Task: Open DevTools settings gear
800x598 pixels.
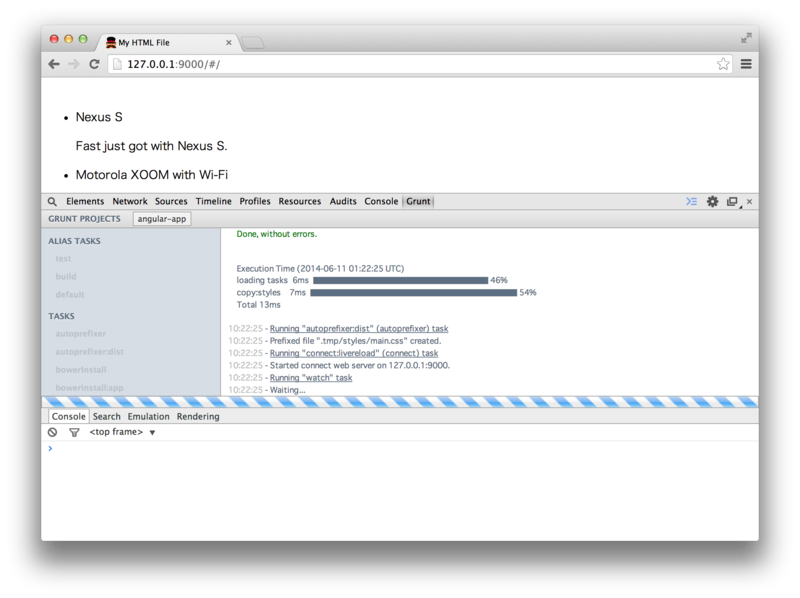Action: point(712,202)
